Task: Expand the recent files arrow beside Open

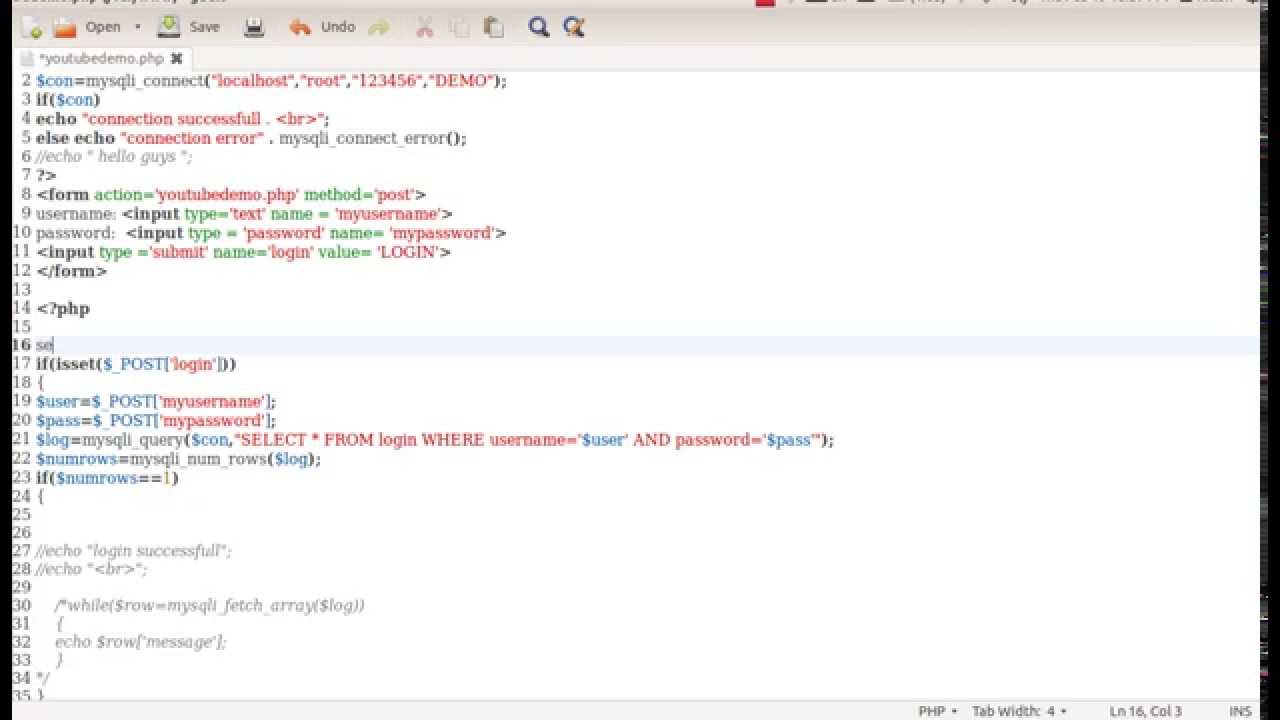Action: pyautogui.click(x=138, y=27)
